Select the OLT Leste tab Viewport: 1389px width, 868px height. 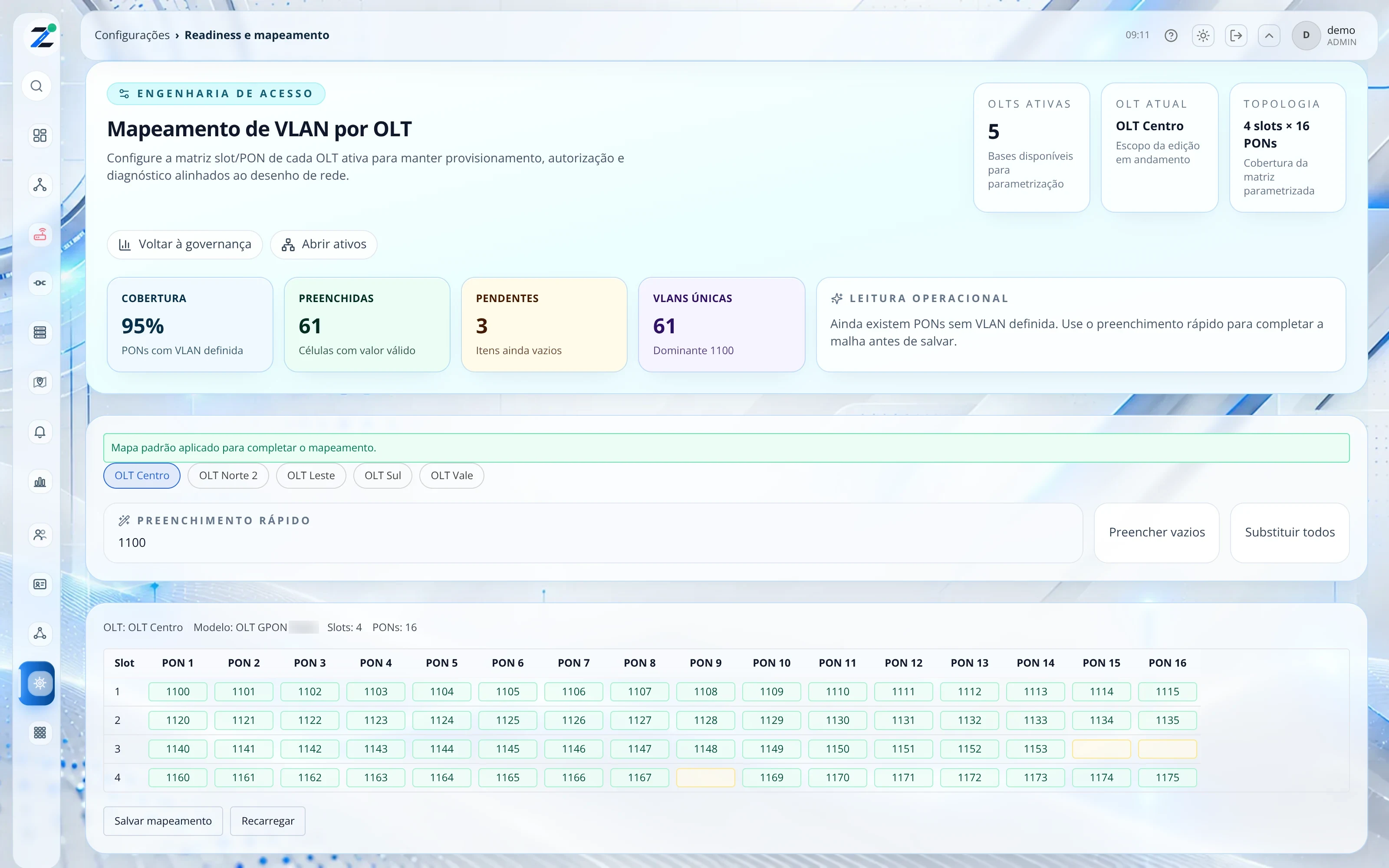(310, 475)
